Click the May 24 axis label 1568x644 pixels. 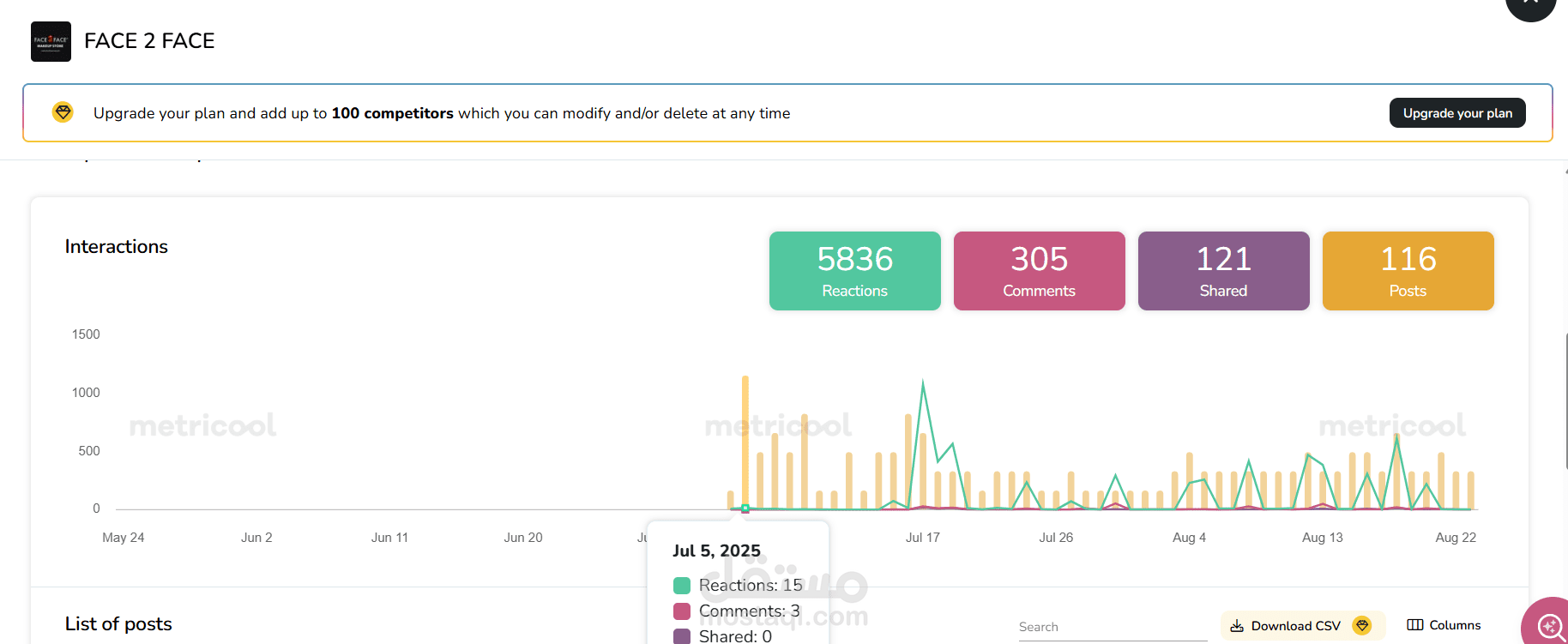pyautogui.click(x=123, y=538)
